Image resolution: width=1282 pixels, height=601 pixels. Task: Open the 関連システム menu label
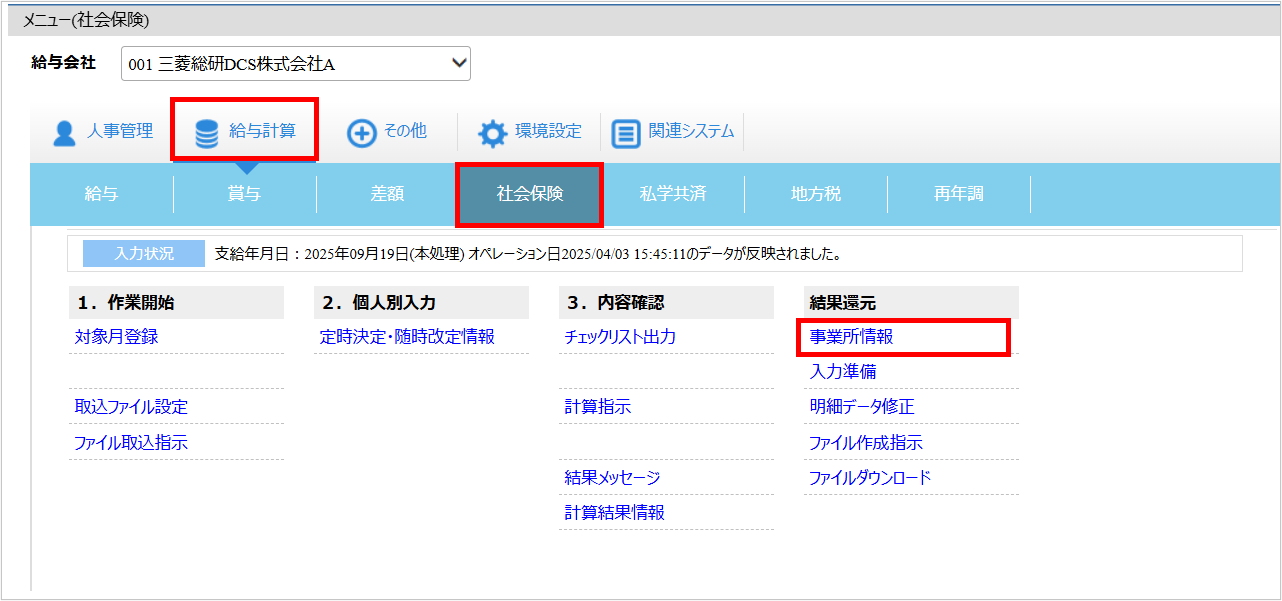click(x=691, y=131)
